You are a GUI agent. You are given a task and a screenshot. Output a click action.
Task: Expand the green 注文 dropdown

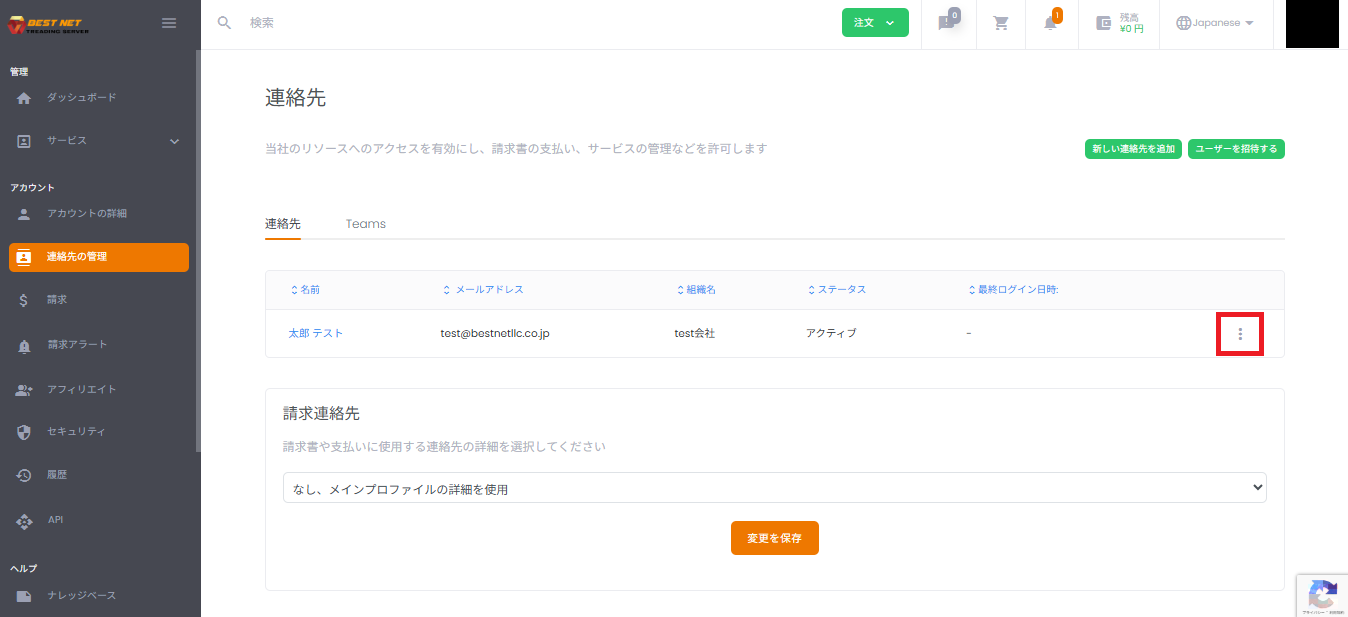pyautogui.click(x=875, y=22)
